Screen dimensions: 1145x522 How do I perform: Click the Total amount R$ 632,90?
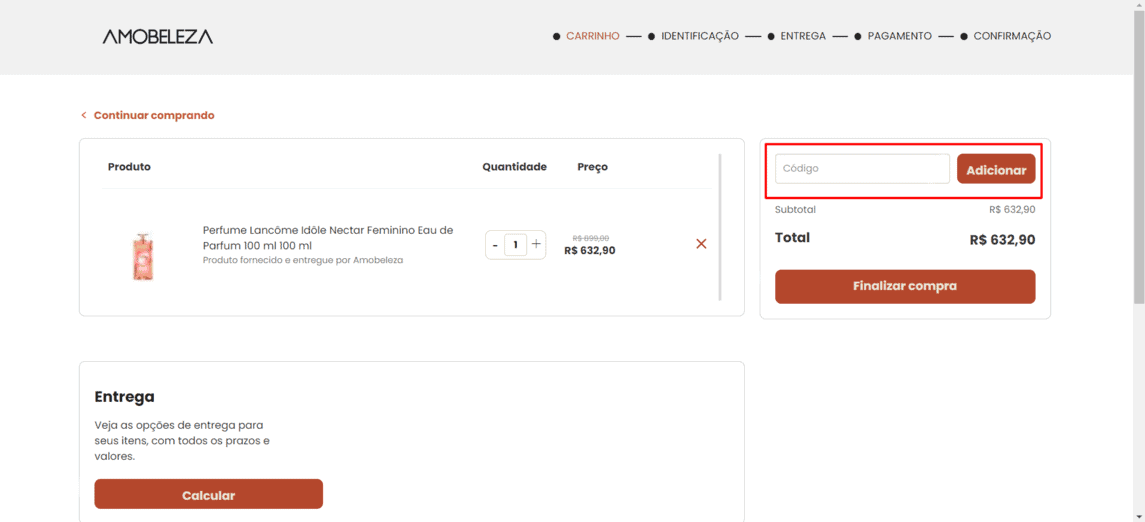point(1002,239)
